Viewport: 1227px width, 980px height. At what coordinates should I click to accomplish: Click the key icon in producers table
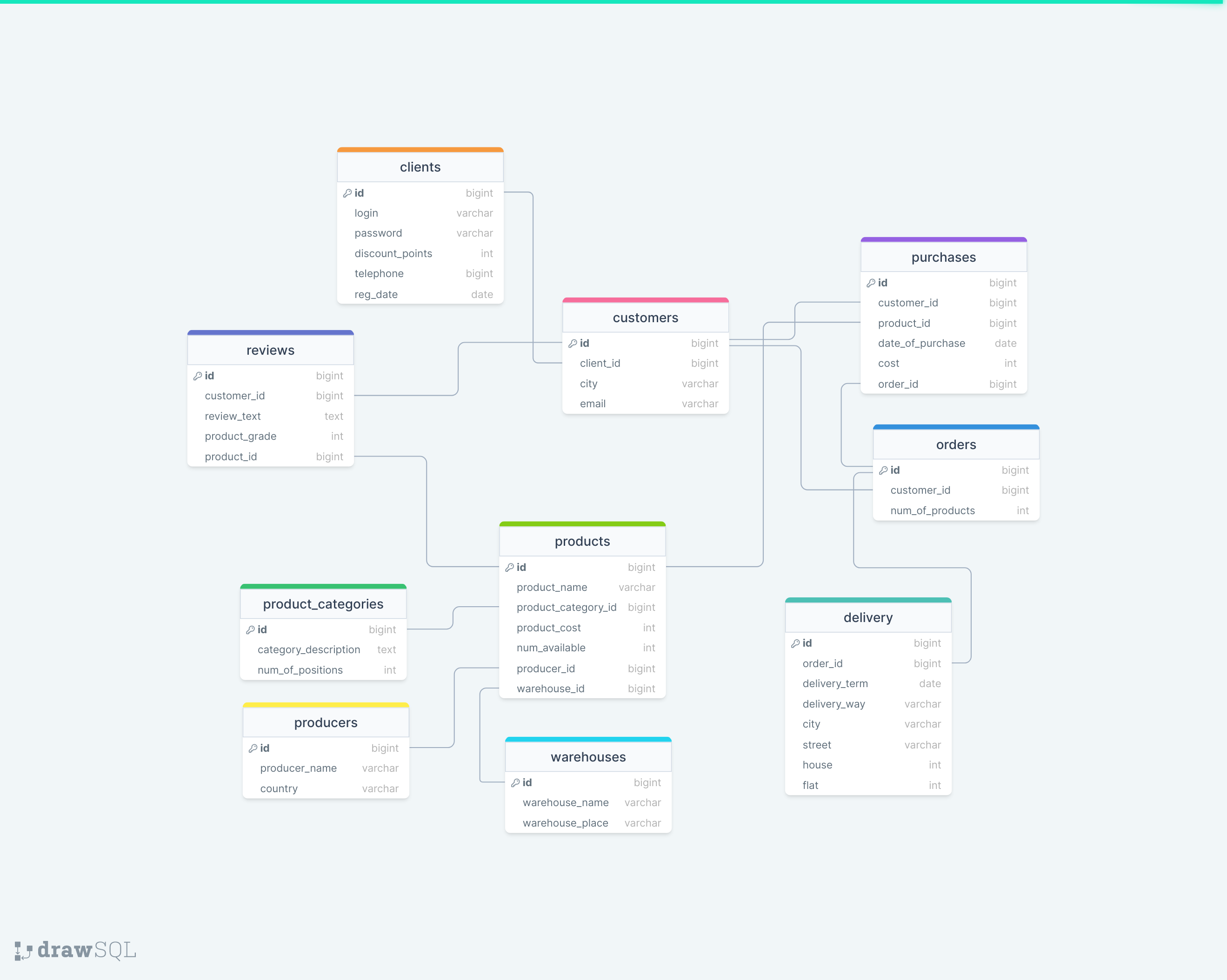point(253,748)
